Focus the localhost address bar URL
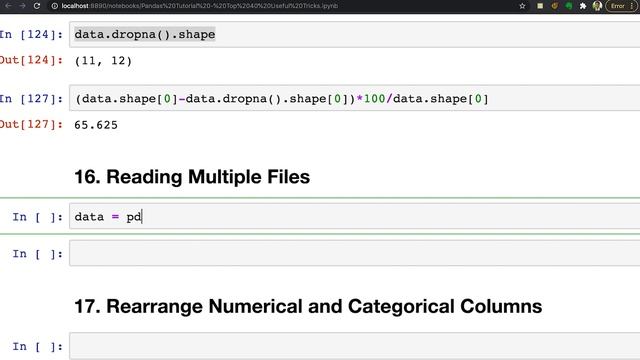This screenshot has width=640, height=360. point(200,6)
